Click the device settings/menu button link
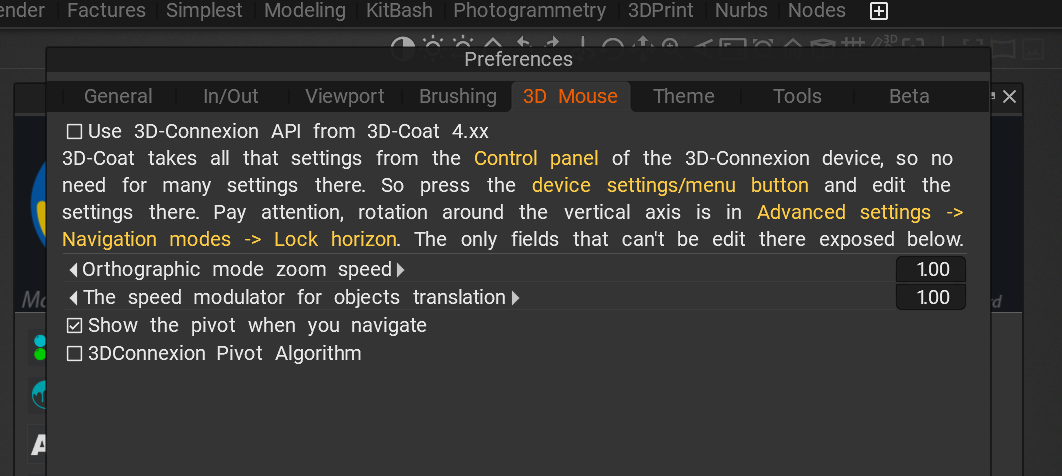The height and width of the screenshot is (476, 1062). coord(670,186)
